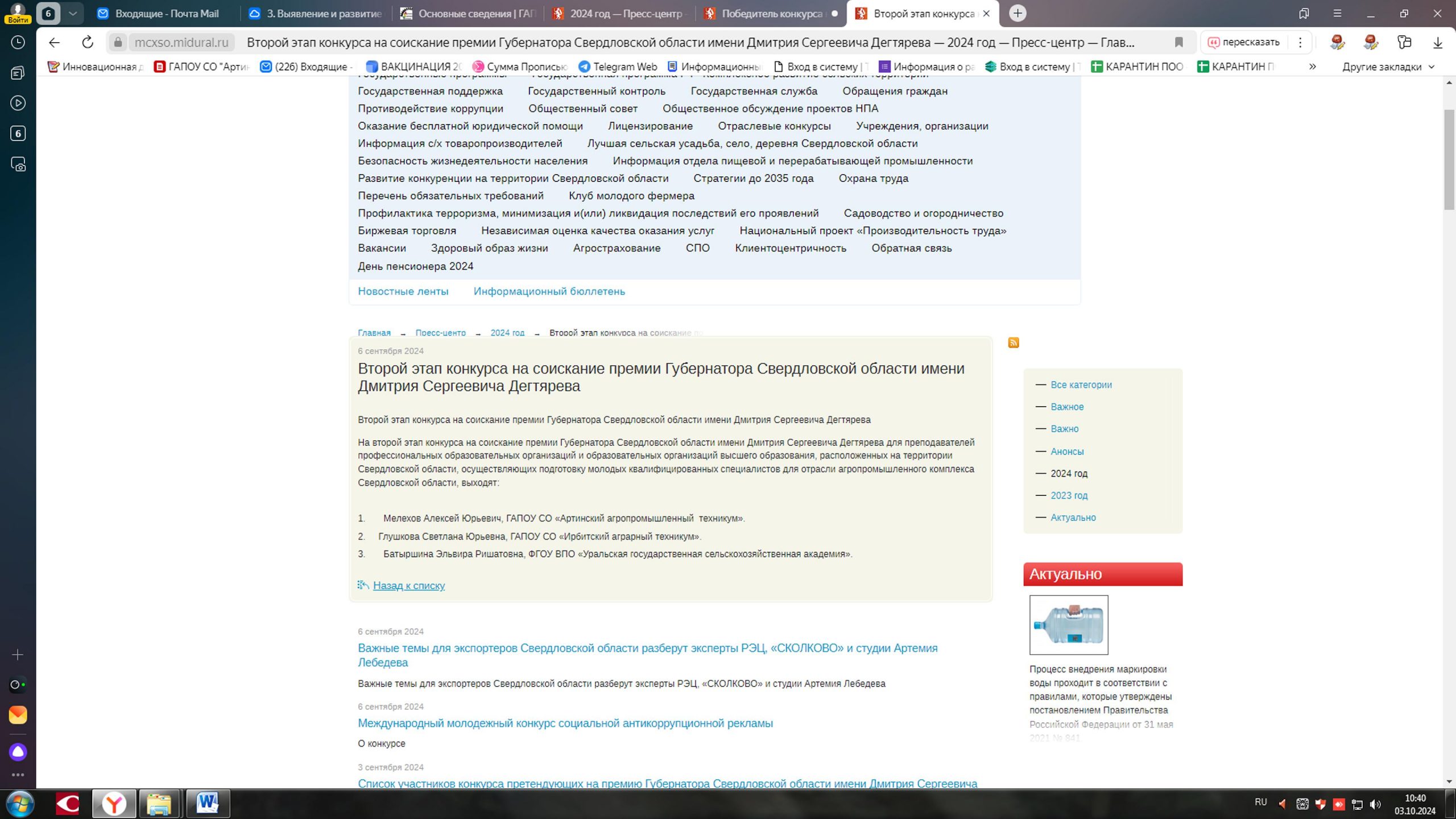Screen dimensions: 1456x819
Task: Open 'ГАПОУ СО Арти' bookmark
Action: tap(201, 67)
